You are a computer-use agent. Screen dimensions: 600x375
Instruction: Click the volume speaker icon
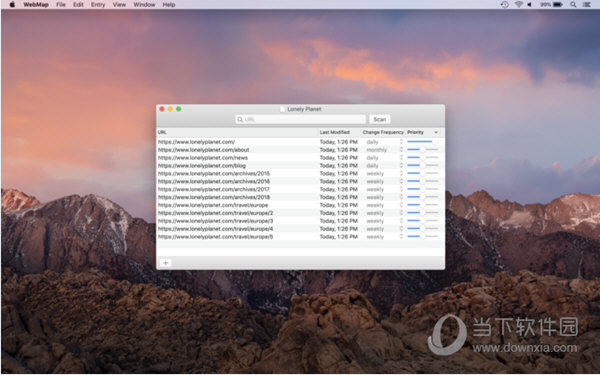(x=530, y=5)
